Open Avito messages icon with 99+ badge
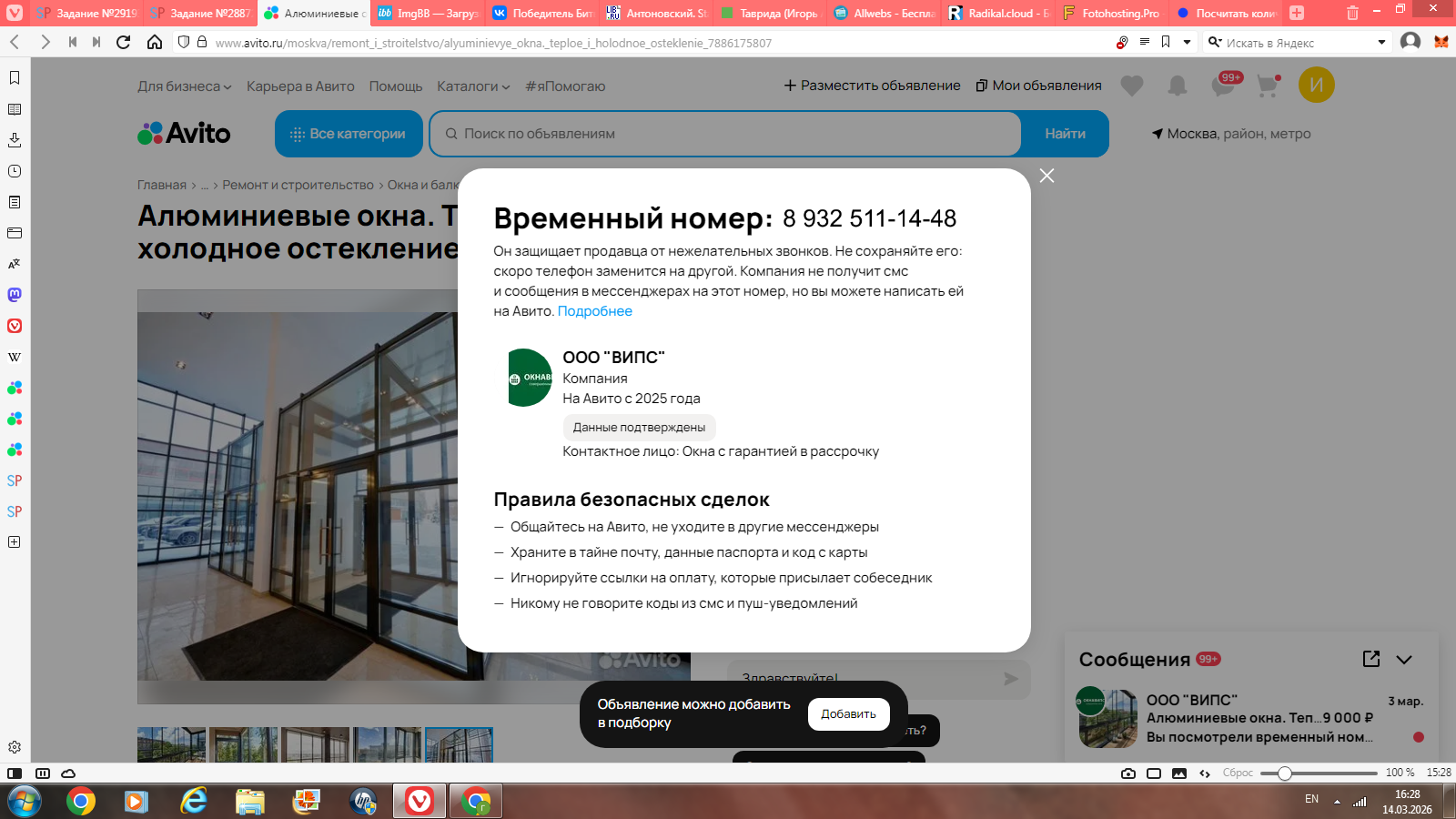The image size is (1456, 819). [1226, 84]
